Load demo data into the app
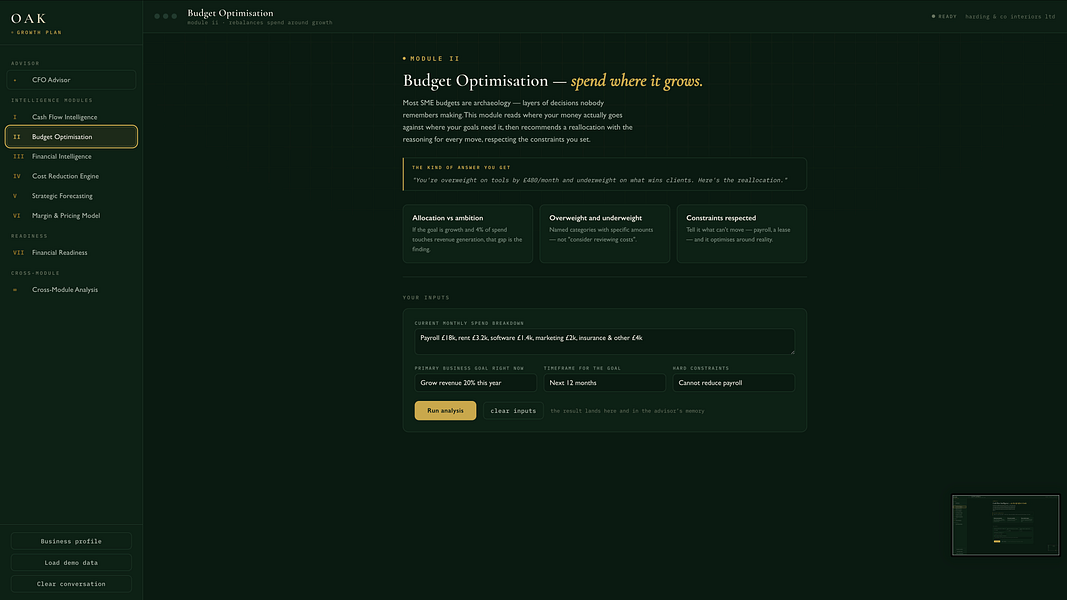Image resolution: width=1067 pixels, height=600 pixels. click(x=71, y=563)
